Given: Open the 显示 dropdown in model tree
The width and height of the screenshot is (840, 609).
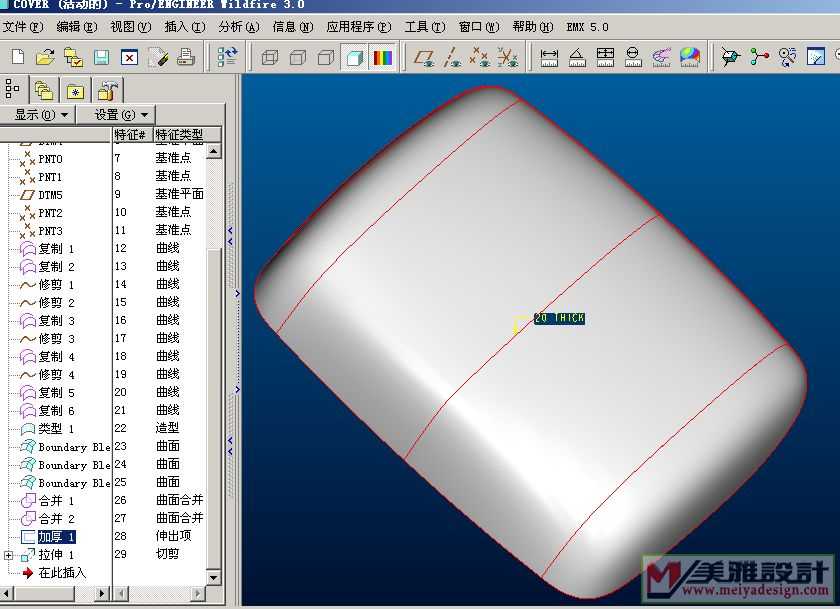Looking at the screenshot, I should (40, 115).
